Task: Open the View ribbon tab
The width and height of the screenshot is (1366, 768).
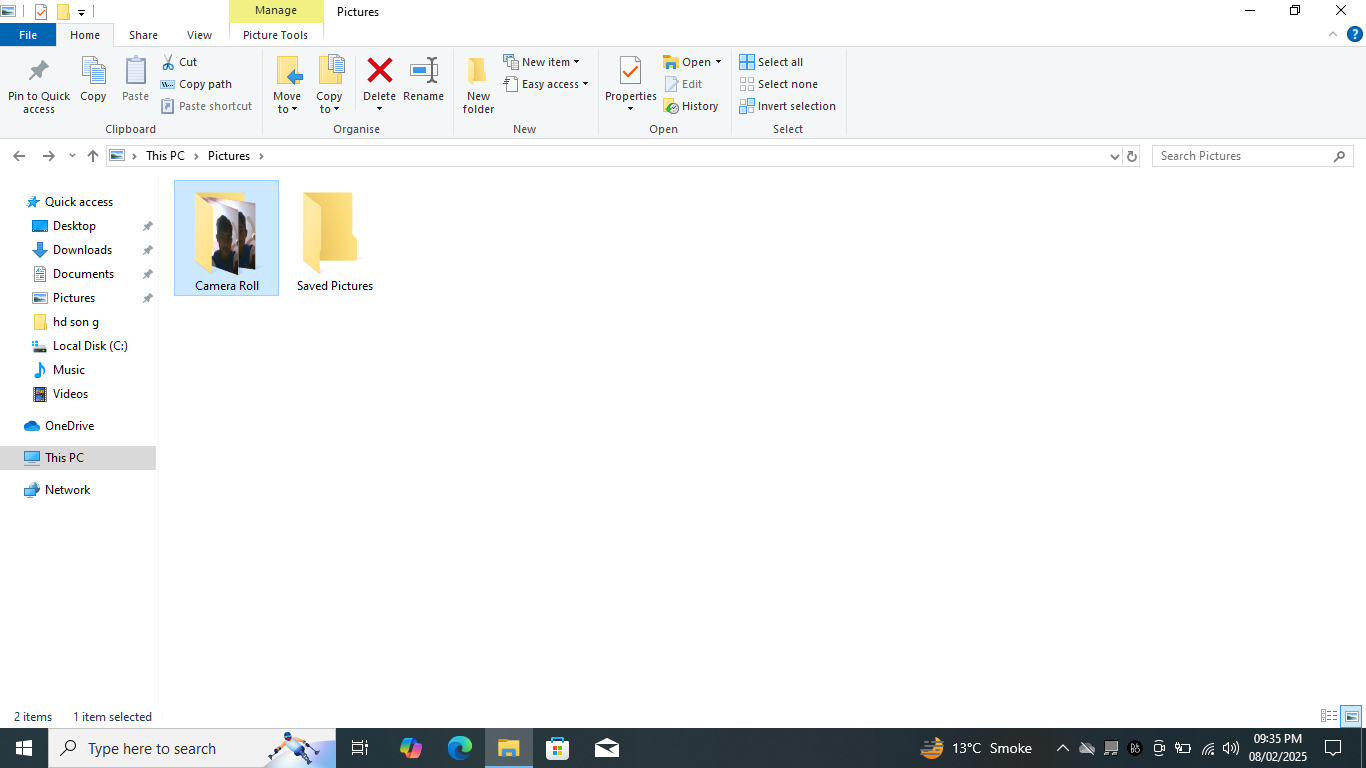Action: pos(199,35)
